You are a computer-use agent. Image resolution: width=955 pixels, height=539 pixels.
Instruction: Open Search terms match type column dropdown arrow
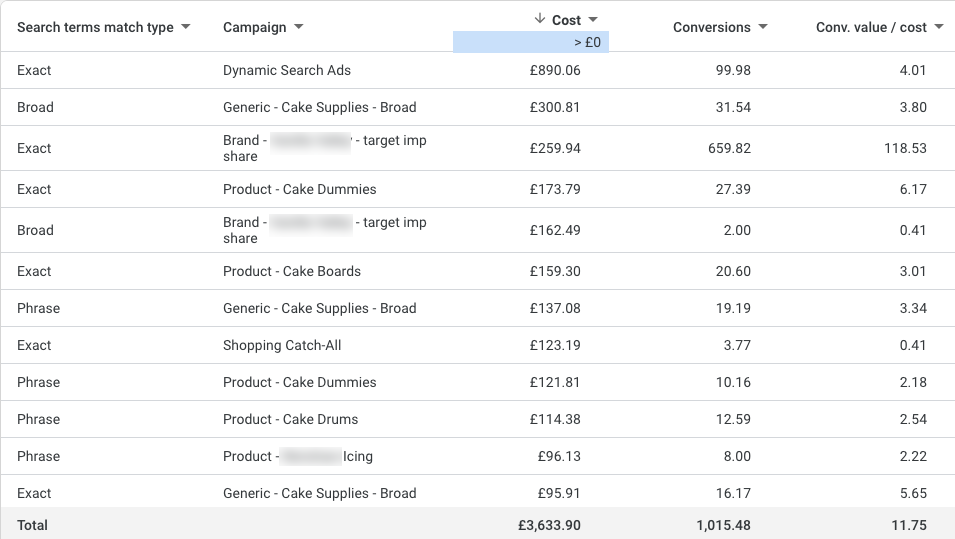[186, 28]
